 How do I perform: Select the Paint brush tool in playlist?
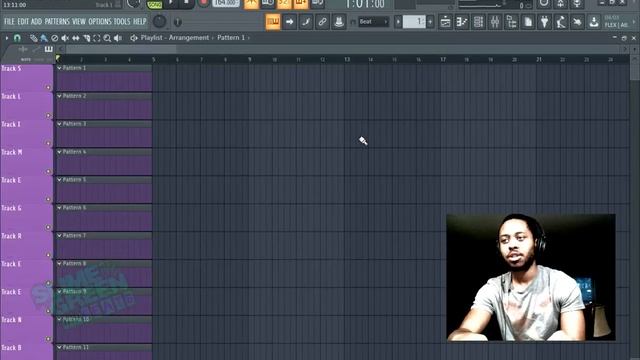coord(44,38)
